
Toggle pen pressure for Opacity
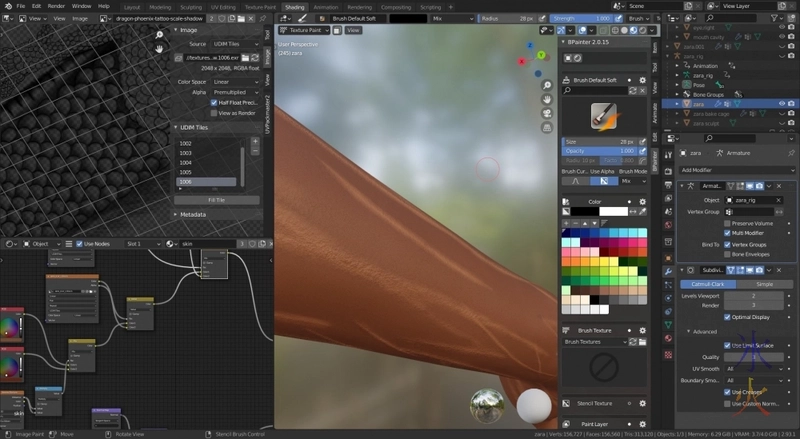tap(642, 151)
